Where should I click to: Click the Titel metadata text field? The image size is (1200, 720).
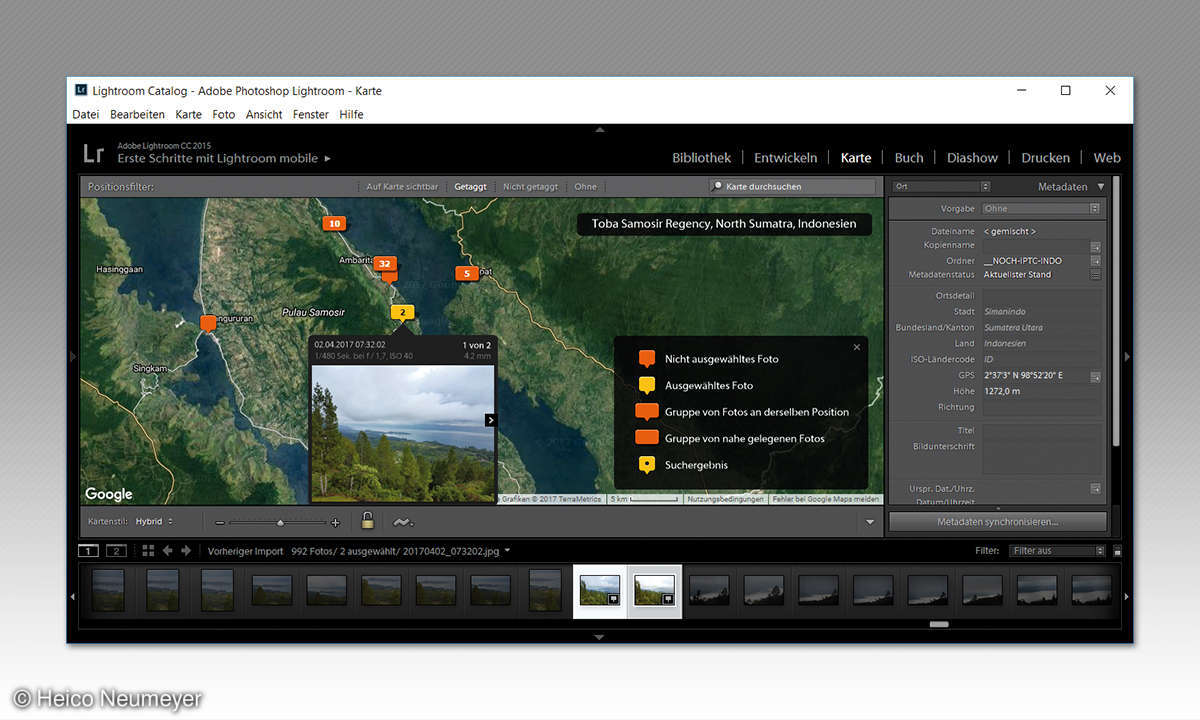click(1041, 430)
